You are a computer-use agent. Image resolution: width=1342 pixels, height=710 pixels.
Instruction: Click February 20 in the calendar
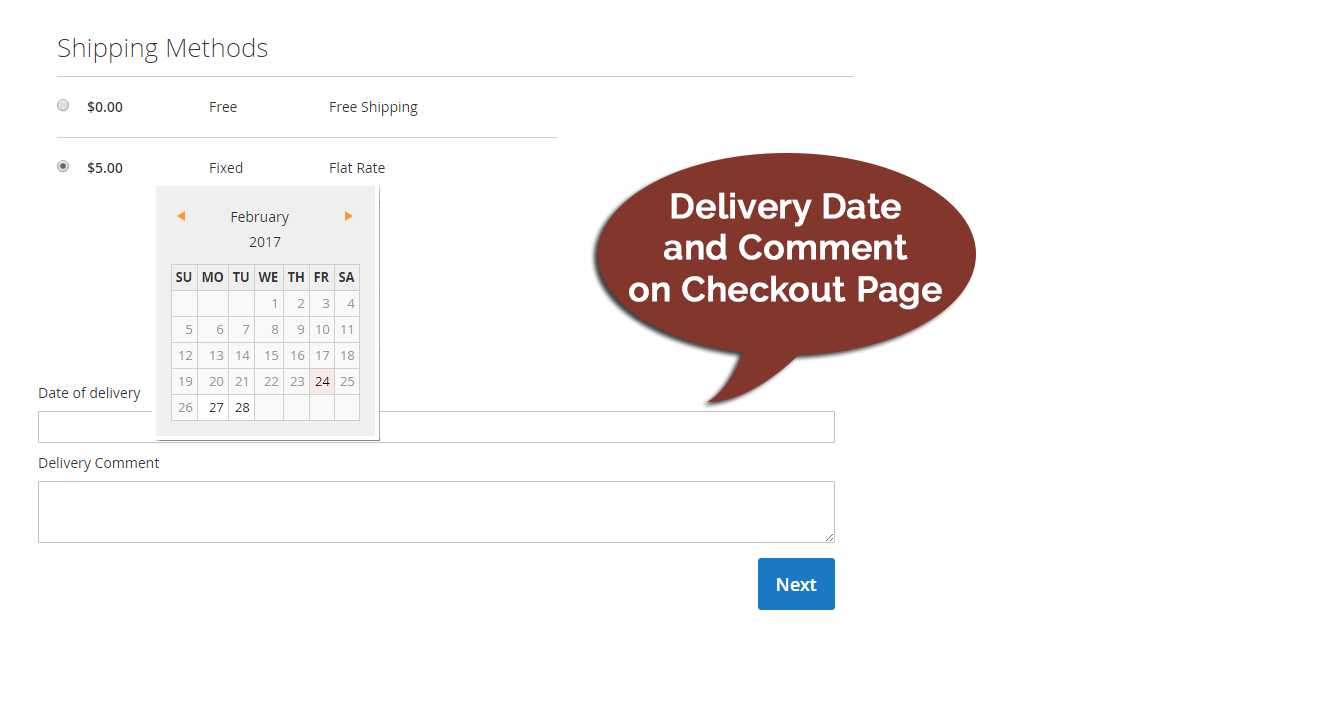[x=216, y=381]
